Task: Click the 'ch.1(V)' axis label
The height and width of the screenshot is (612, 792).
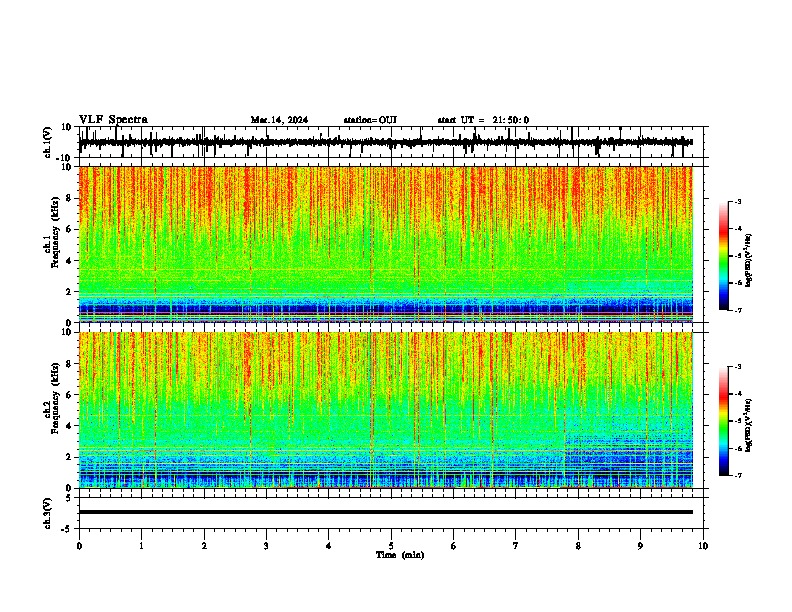Action: click(x=47, y=142)
